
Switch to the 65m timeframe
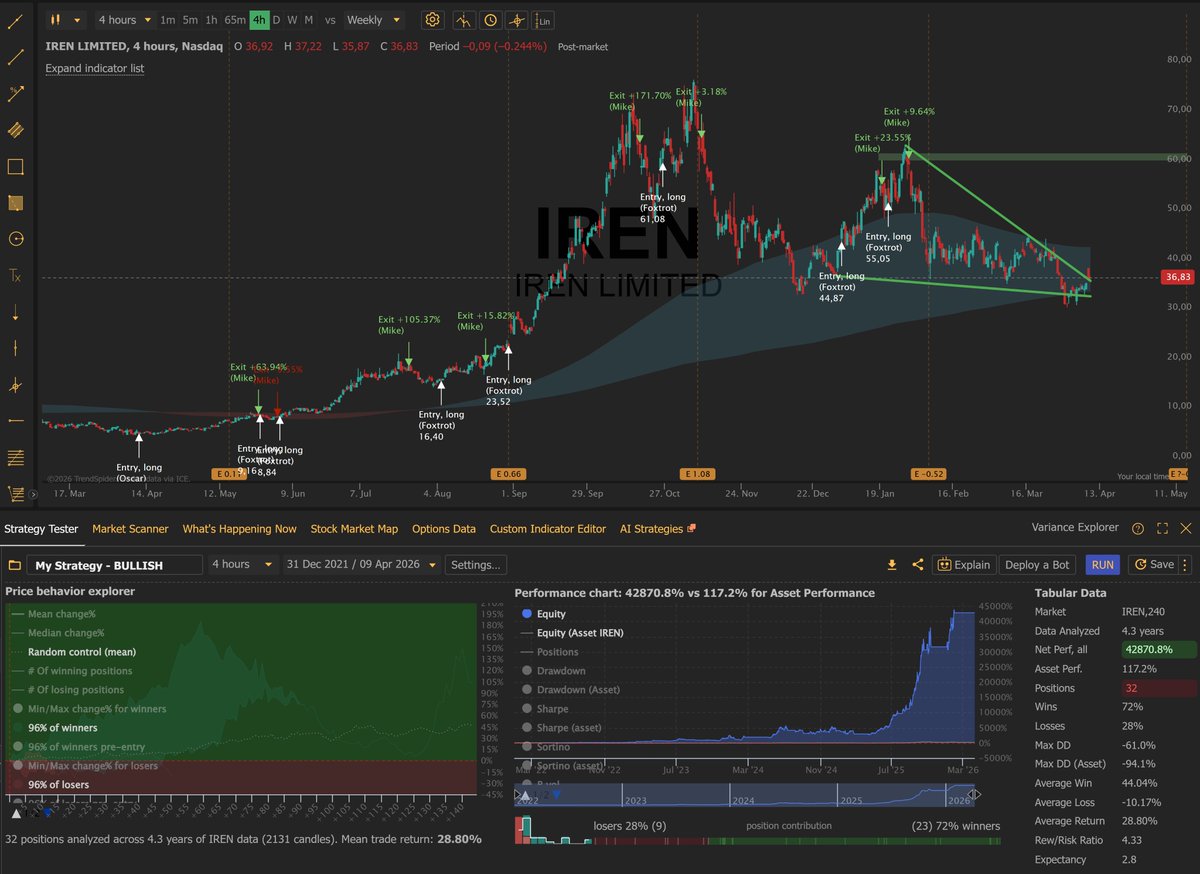(x=235, y=20)
